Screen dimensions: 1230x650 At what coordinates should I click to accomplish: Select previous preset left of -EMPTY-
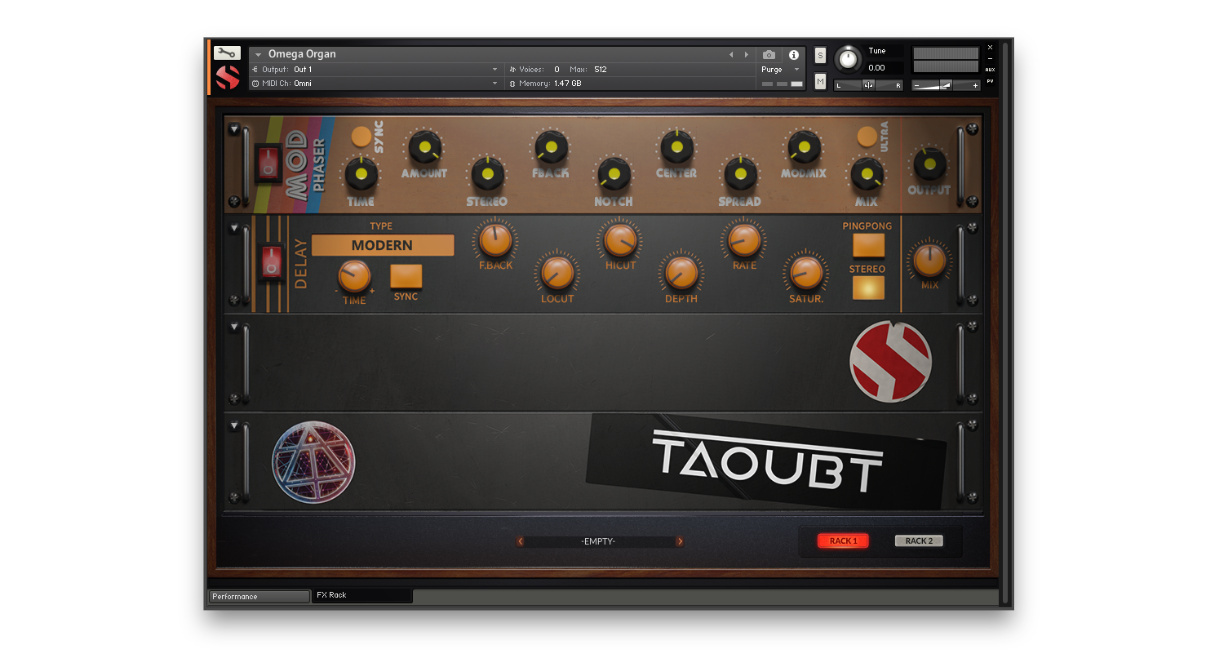(520, 541)
